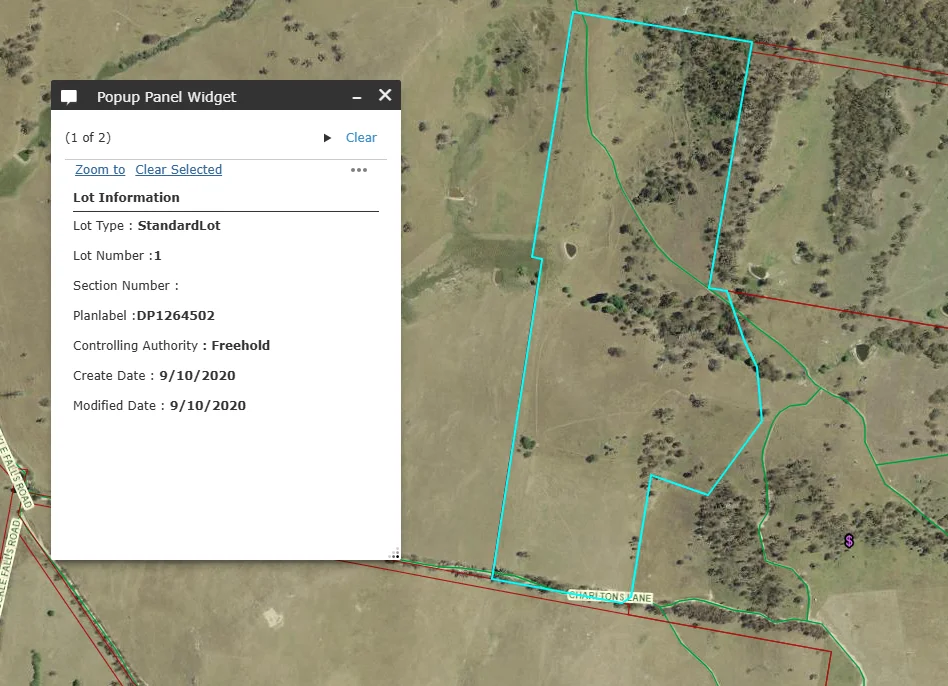Click the next feature arrow beside Clear

326,138
